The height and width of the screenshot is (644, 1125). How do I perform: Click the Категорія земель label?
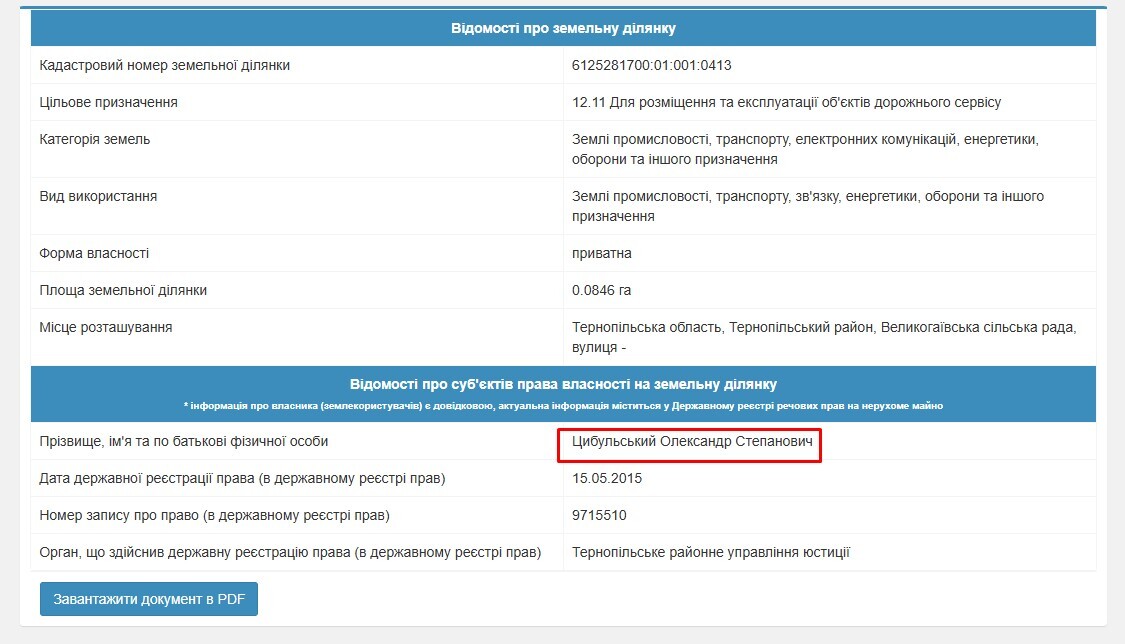[95, 139]
